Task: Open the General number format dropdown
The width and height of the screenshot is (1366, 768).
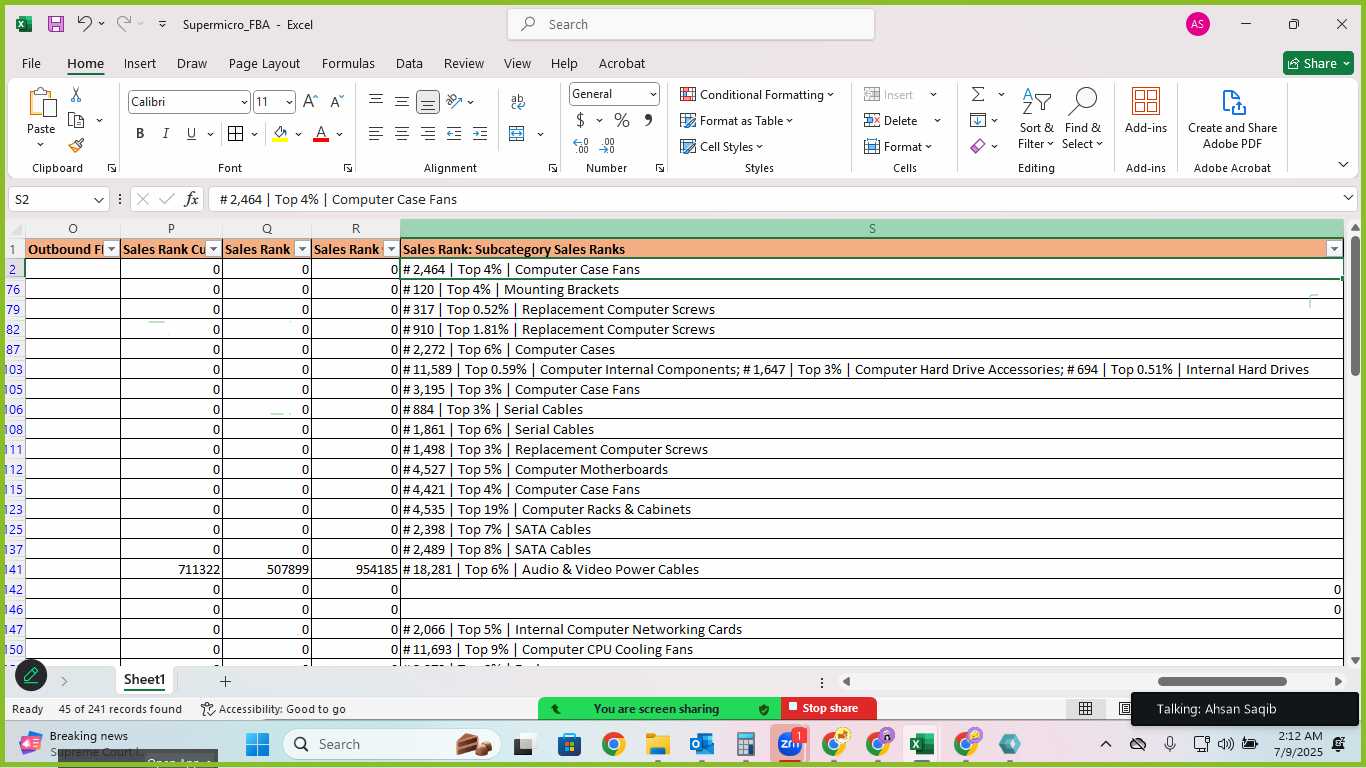Action: click(x=652, y=94)
